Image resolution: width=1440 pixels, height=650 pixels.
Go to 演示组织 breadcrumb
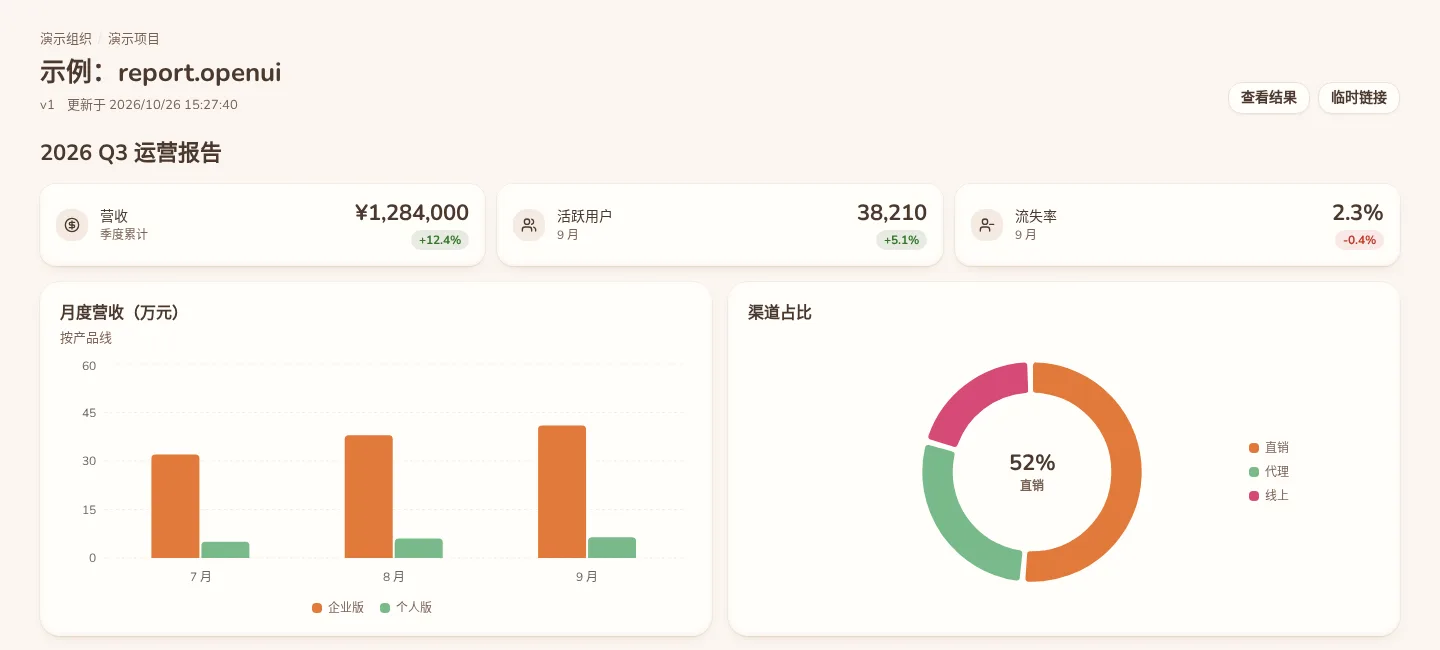pos(66,39)
